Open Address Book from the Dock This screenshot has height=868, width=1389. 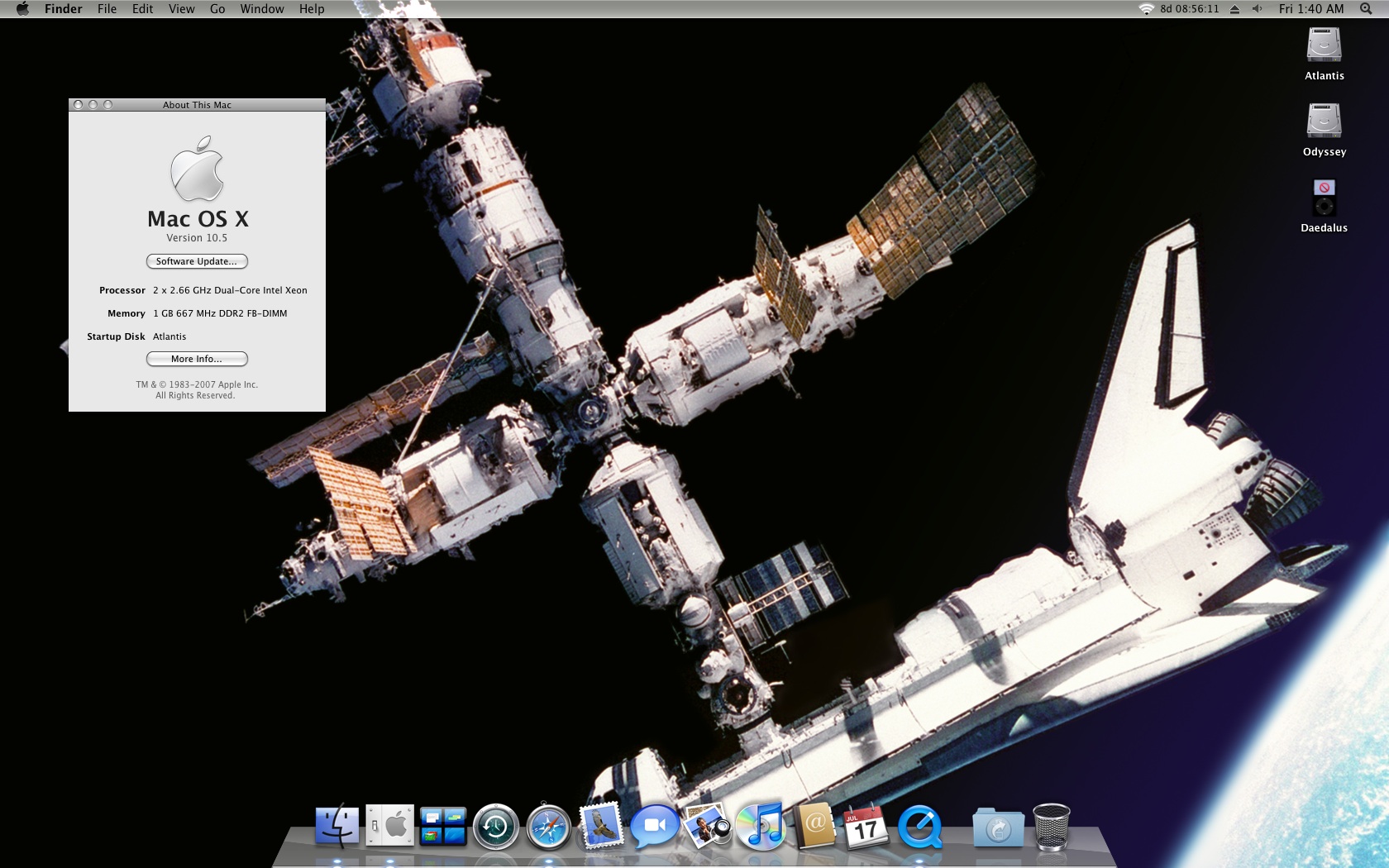click(x=815, y=826)
